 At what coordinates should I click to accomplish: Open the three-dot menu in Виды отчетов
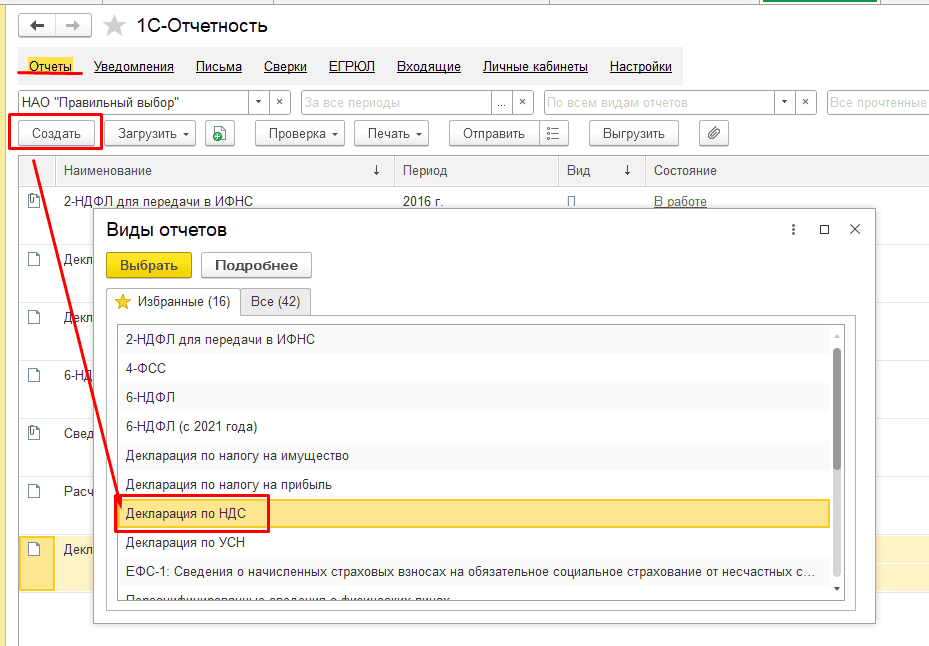(x=793, y=229)
